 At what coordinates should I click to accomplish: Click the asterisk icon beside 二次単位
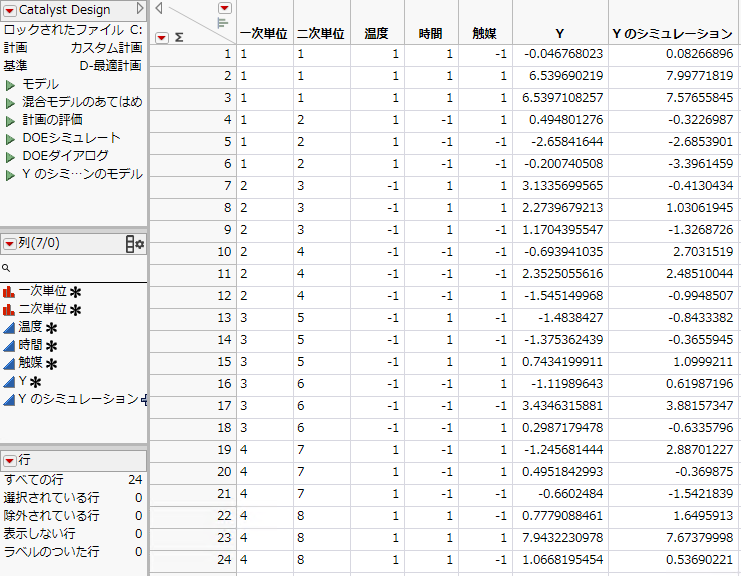(75, 310)
